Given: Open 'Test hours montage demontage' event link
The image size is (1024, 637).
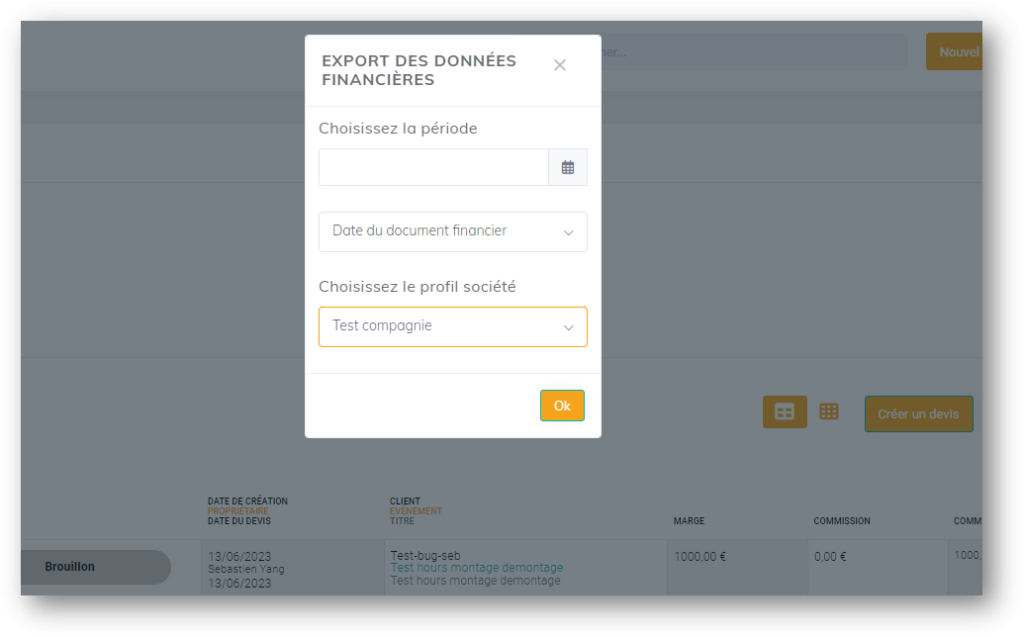Looking at the screenshot, I should [x=477, y=568].
